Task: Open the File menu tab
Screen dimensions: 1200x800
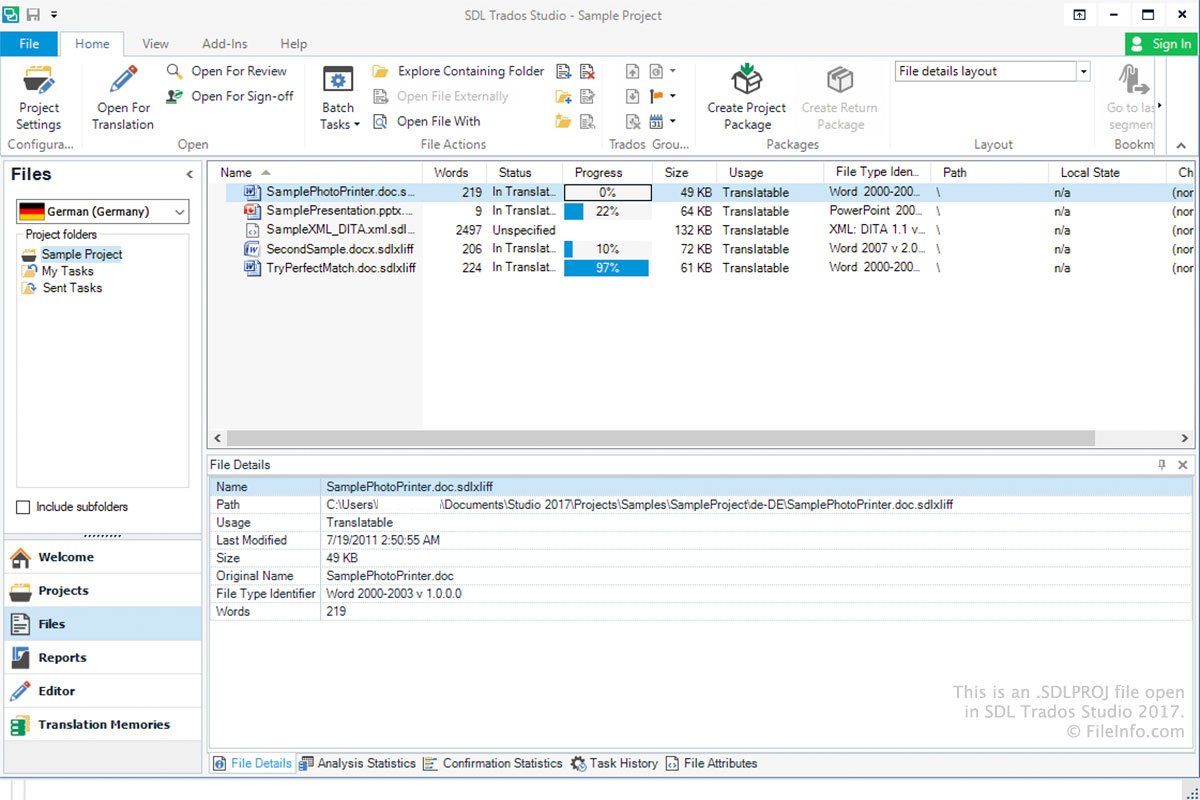Action: (29, 43)
